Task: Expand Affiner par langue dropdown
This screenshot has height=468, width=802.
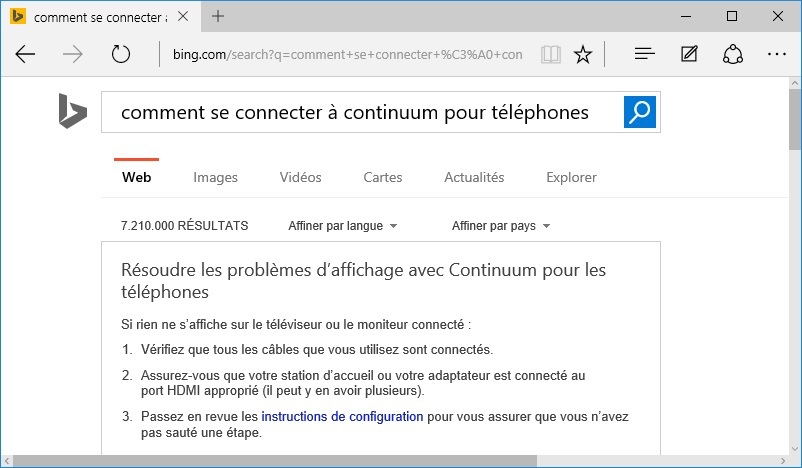Action: (342, 226)
